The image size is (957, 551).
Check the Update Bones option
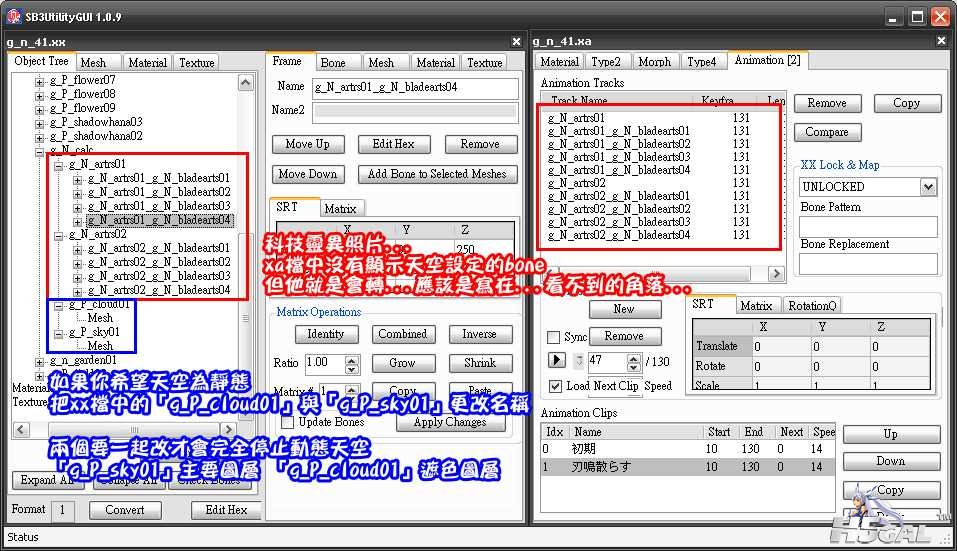282,422
